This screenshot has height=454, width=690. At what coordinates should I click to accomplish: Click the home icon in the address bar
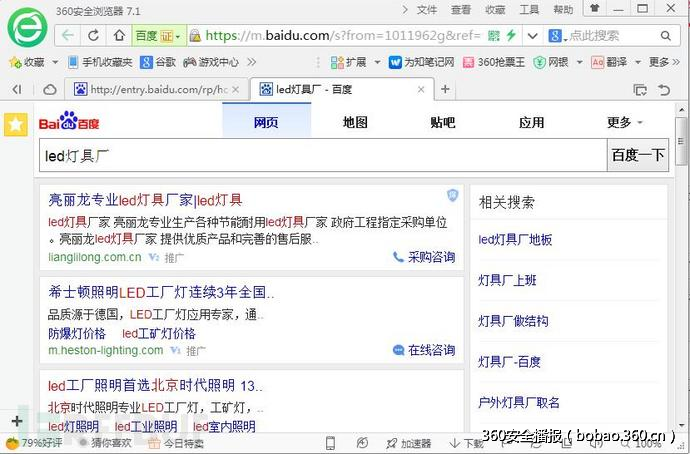click(119, 35)
